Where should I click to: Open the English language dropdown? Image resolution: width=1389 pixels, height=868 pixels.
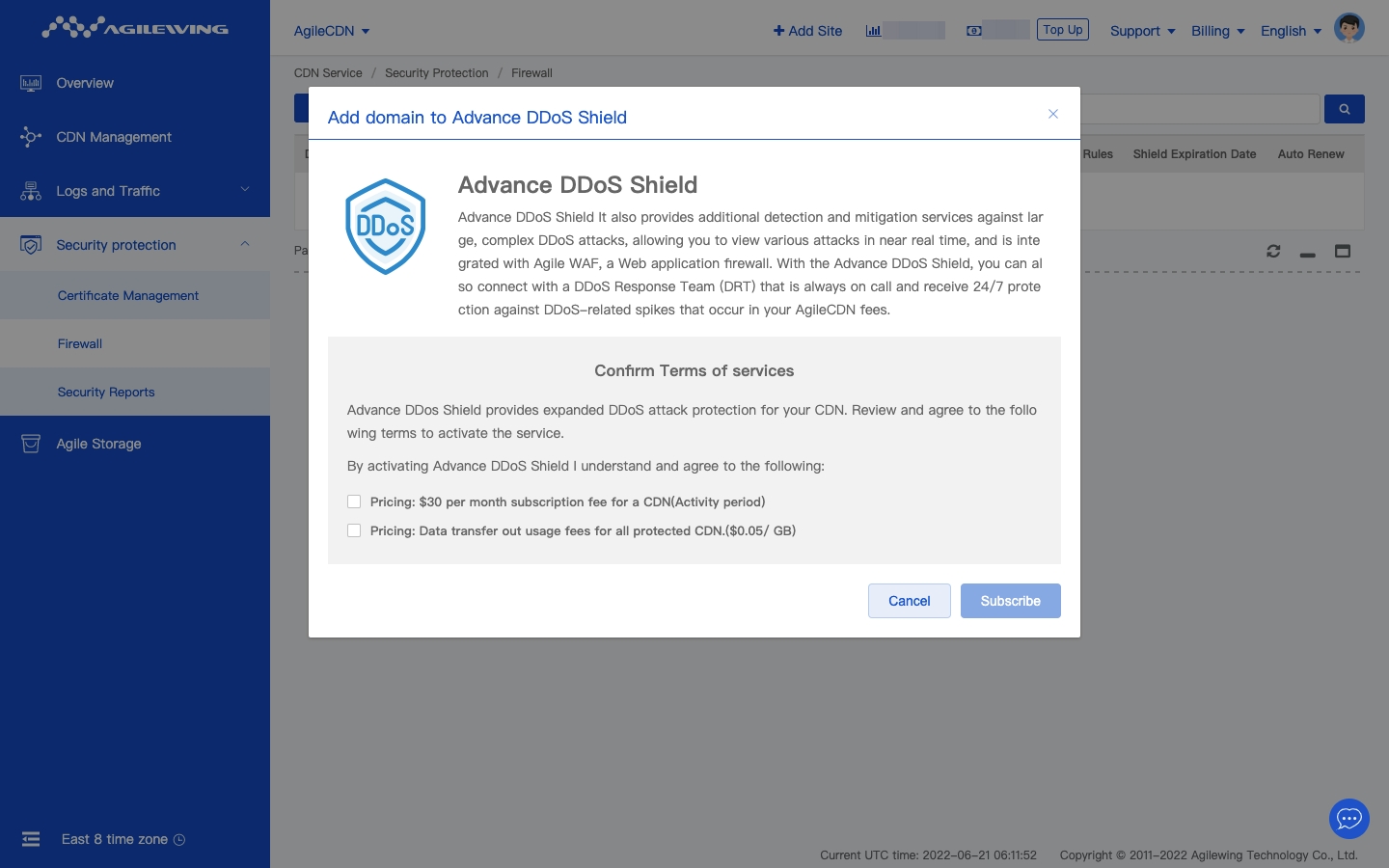1291,31
